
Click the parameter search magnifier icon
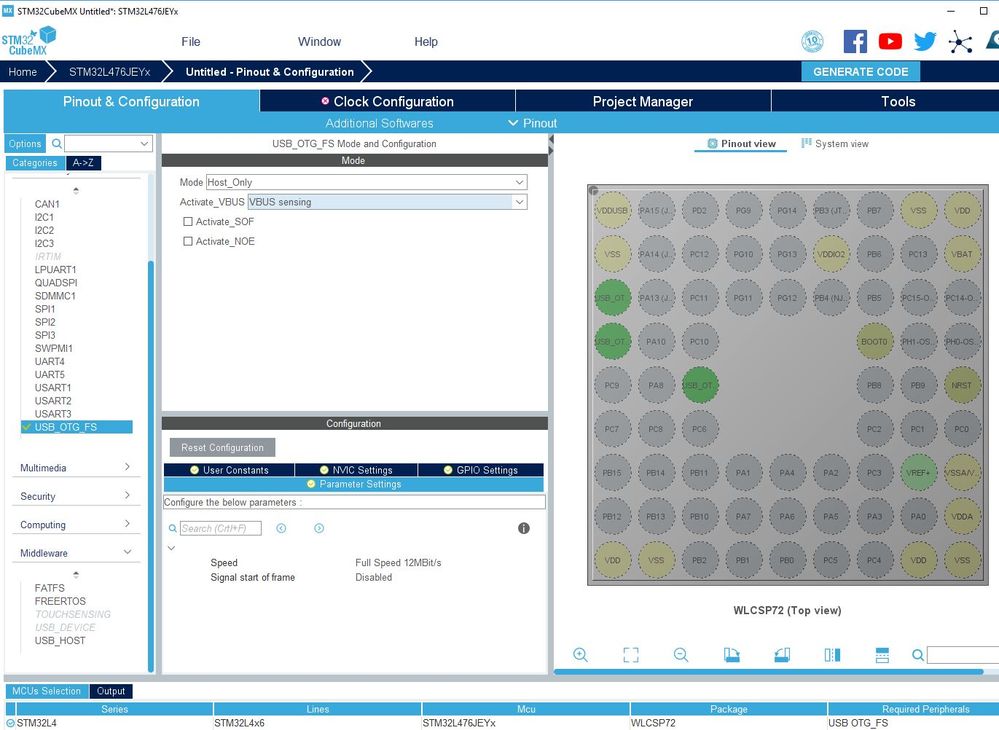point(173,528)
